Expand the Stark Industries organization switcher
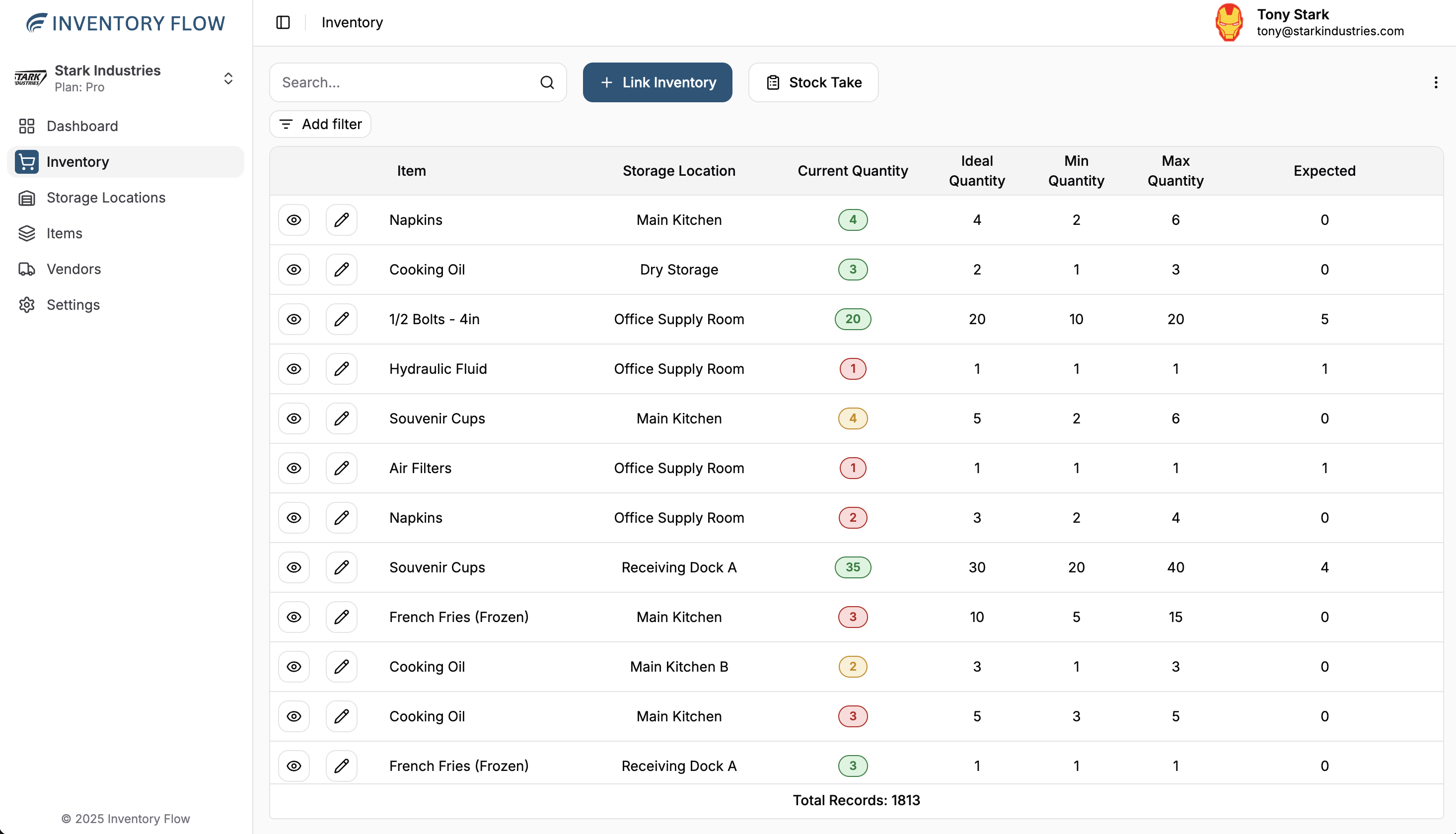Screen dimensions: 1456x834 coord(228,78)
